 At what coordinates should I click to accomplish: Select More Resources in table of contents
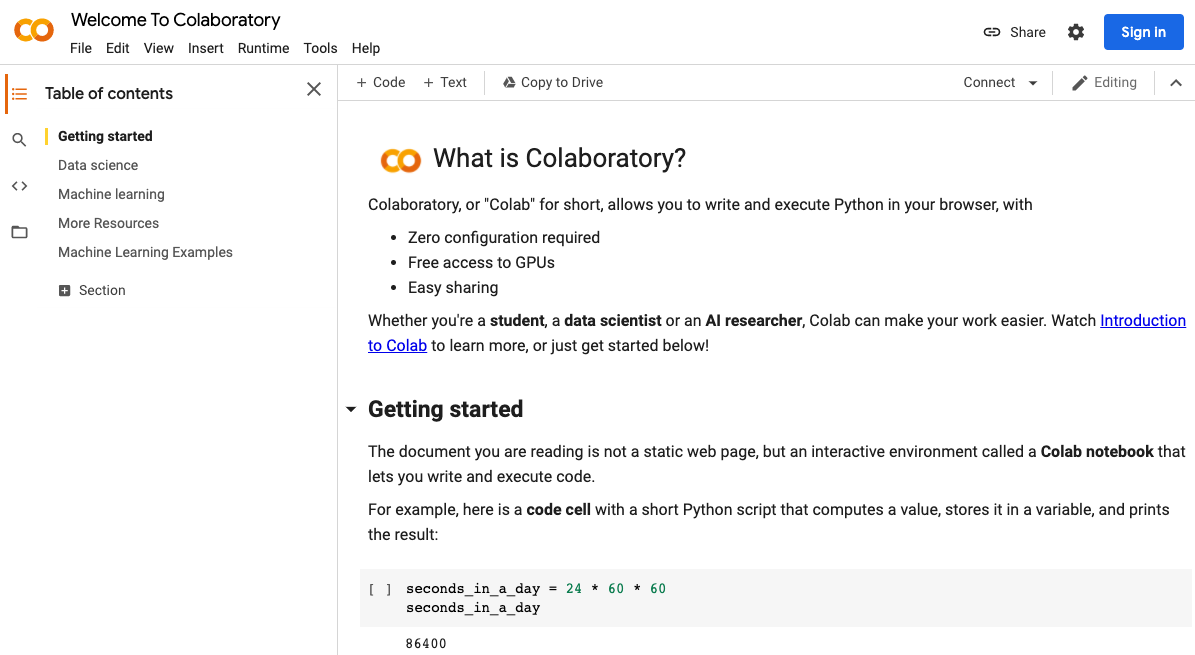(x=108, y=223)
